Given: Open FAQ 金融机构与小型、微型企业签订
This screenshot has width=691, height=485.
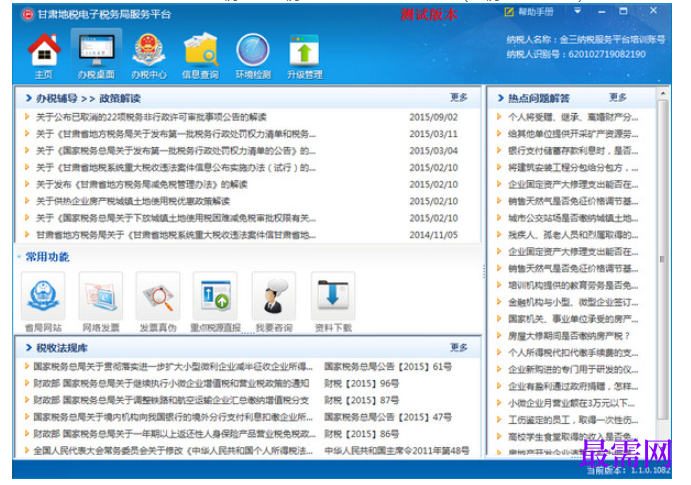Looking at the screenshot, I should tap(573, 302).
